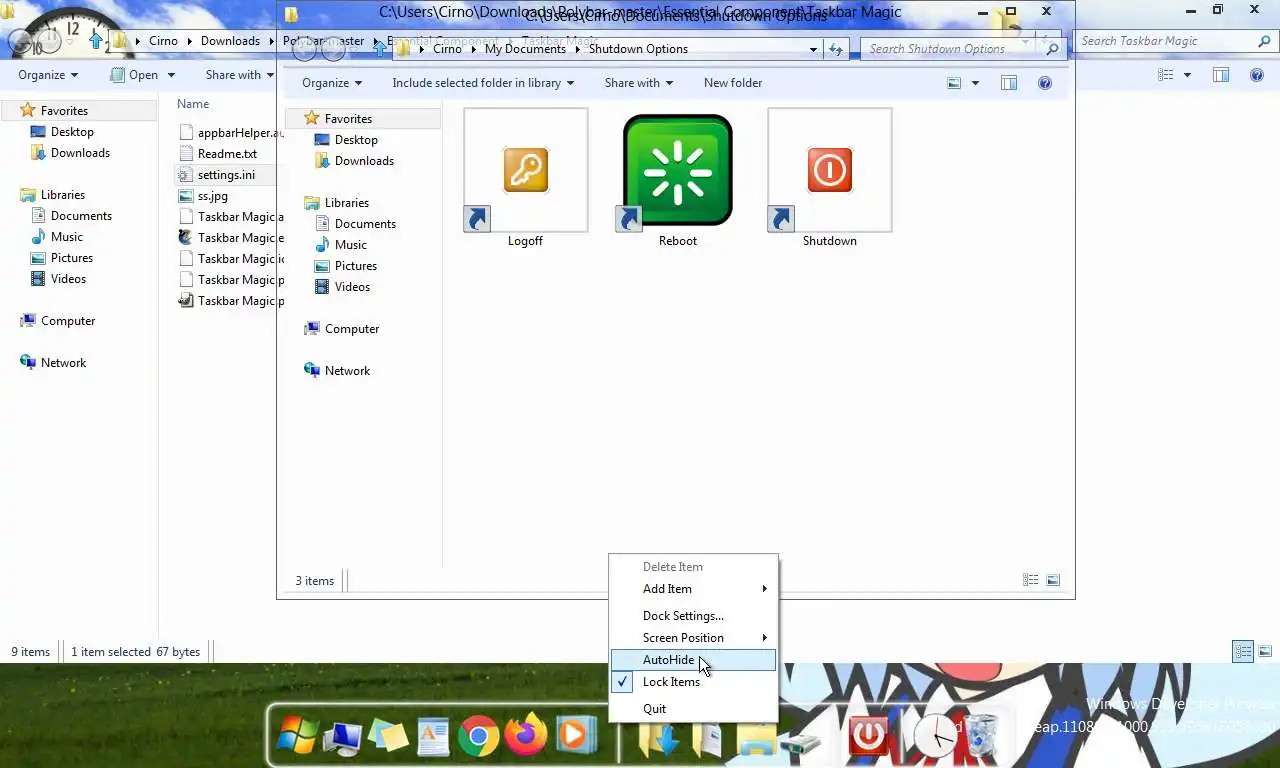Viewport: 1280px width, 768px height.
Task: Open Share with dropdown in Taskbar Magic window
Action: (240, 75)
